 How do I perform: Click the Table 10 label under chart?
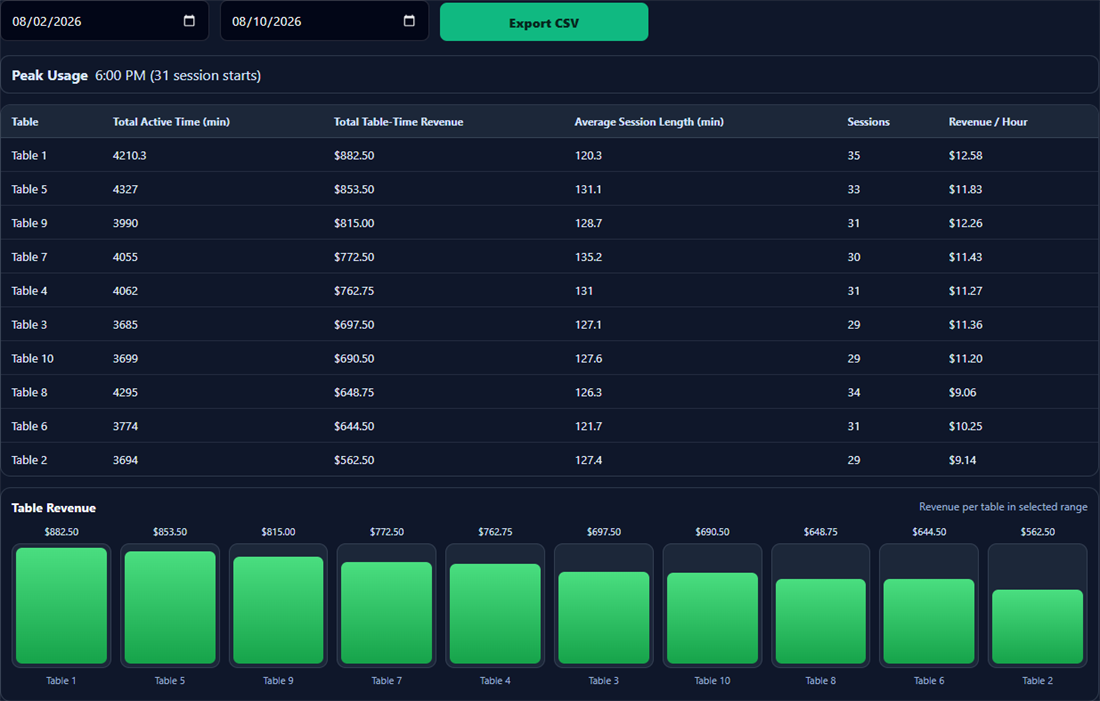[x=712, y=681]
